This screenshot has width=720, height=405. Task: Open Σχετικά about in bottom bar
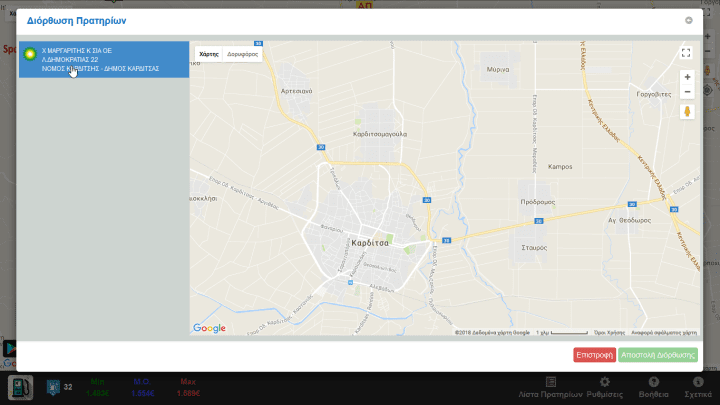[x=698, y=388]
